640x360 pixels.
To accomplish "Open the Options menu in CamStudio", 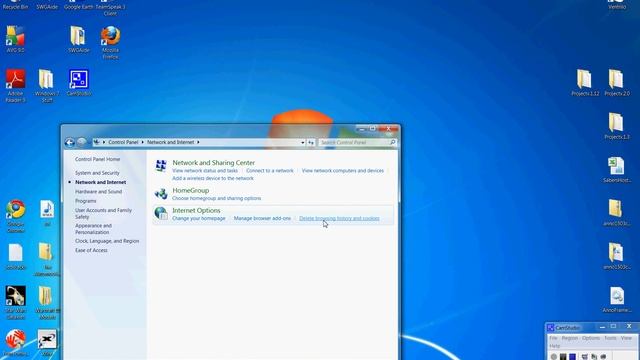I will point(591,338).
